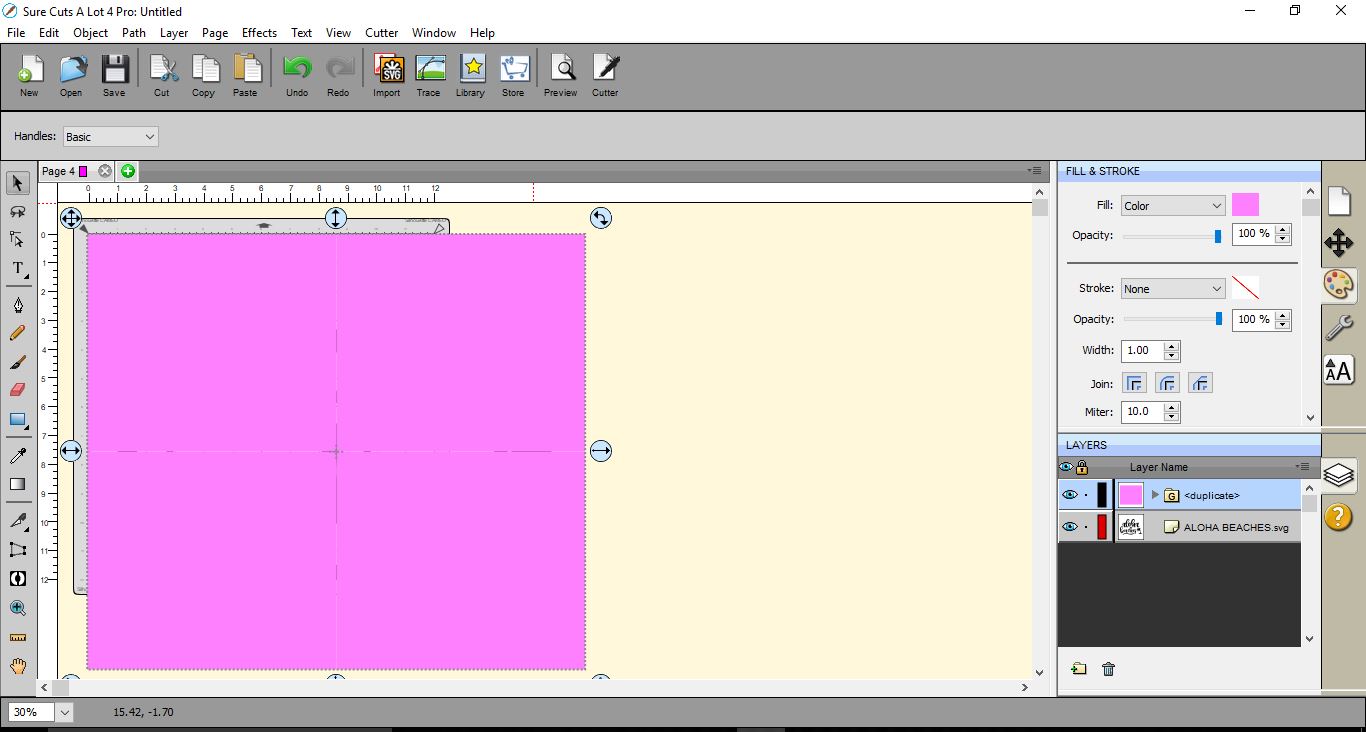Close Page 4 with the x button
This screenshot has height=732, width=1366.
coord(105,171)
